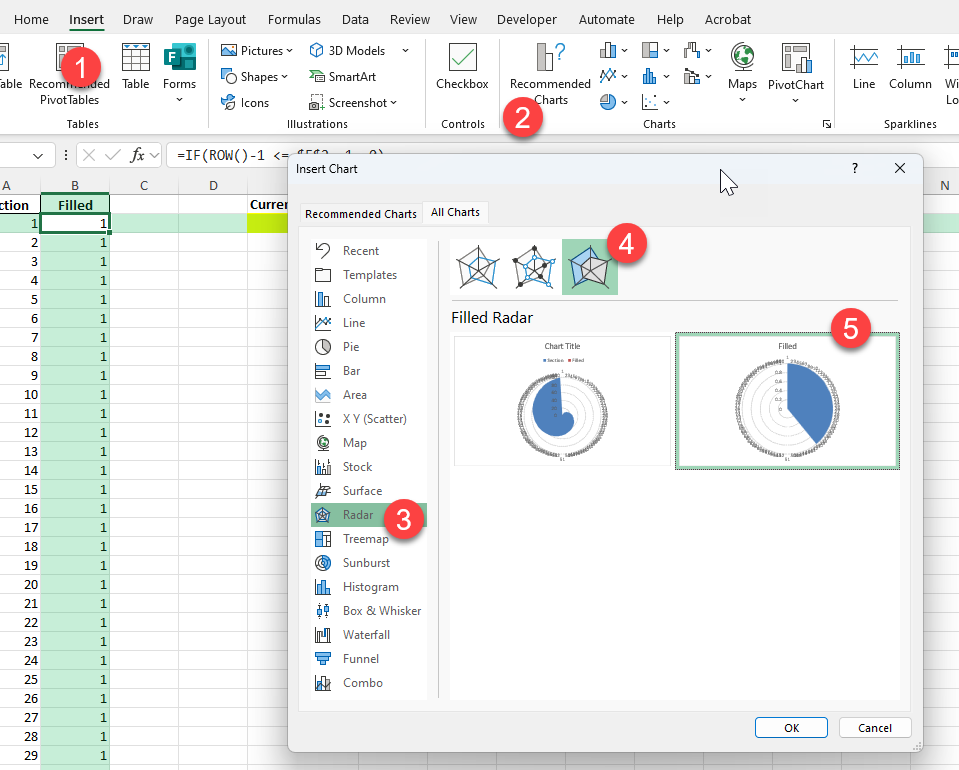Expand the Screenshot dropdown

tap(393, 103)
